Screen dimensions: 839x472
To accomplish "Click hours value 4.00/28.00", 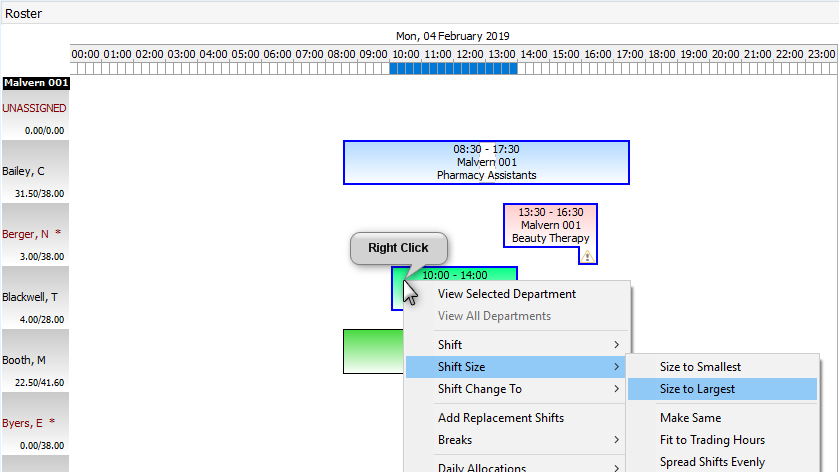I will pos(42,319).
